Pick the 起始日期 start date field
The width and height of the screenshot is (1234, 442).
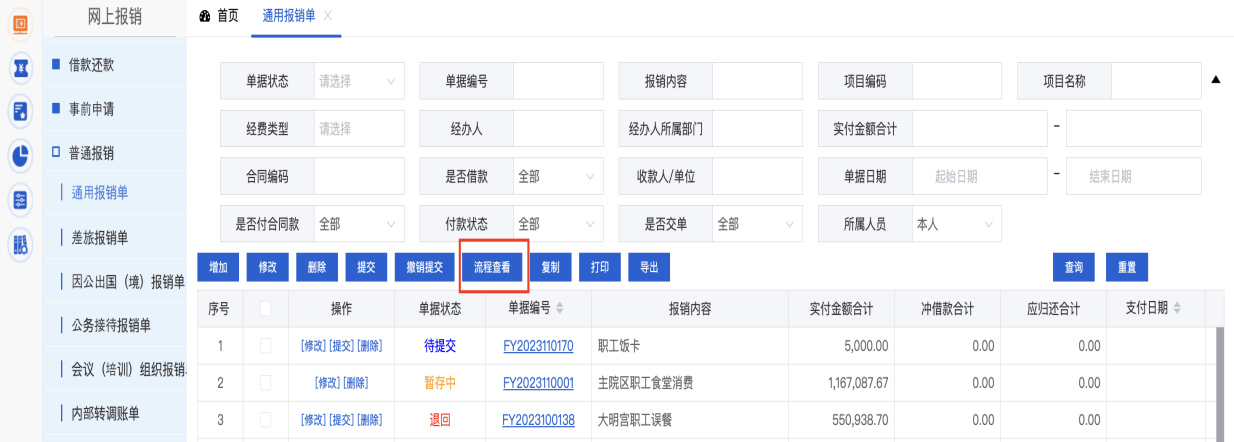[x=979, y=176]
